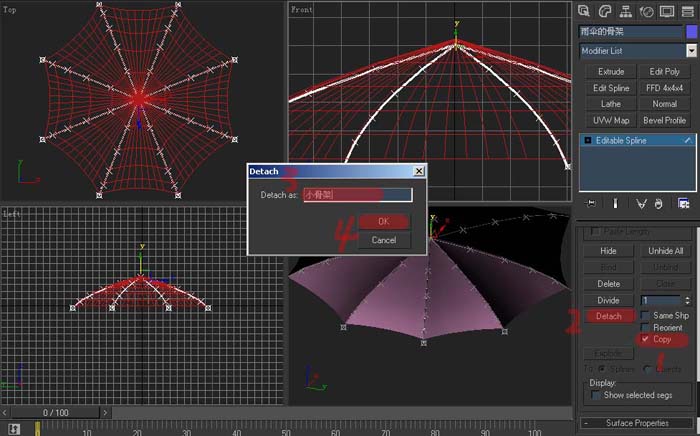Click the 'Detach as' name field
This screenshot has width=700, height=436.
pos(358,195)
